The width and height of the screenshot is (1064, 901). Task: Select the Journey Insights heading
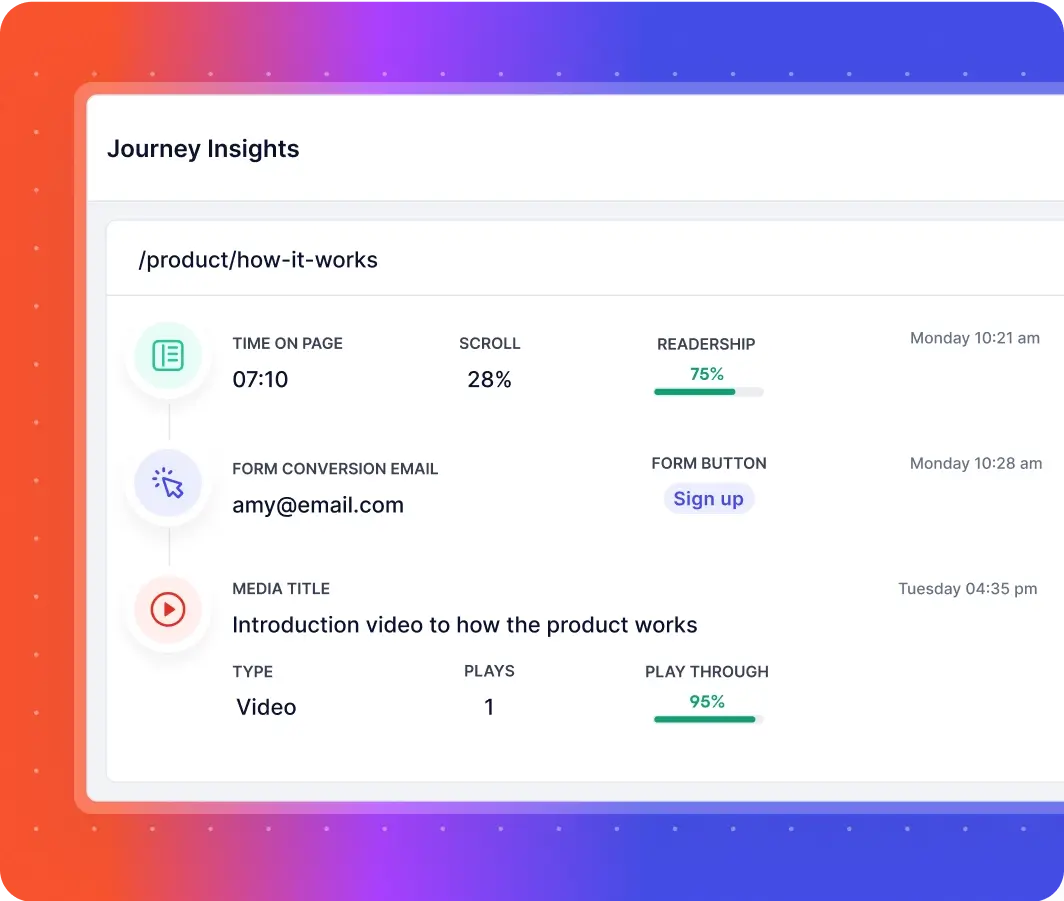(203, 149)
